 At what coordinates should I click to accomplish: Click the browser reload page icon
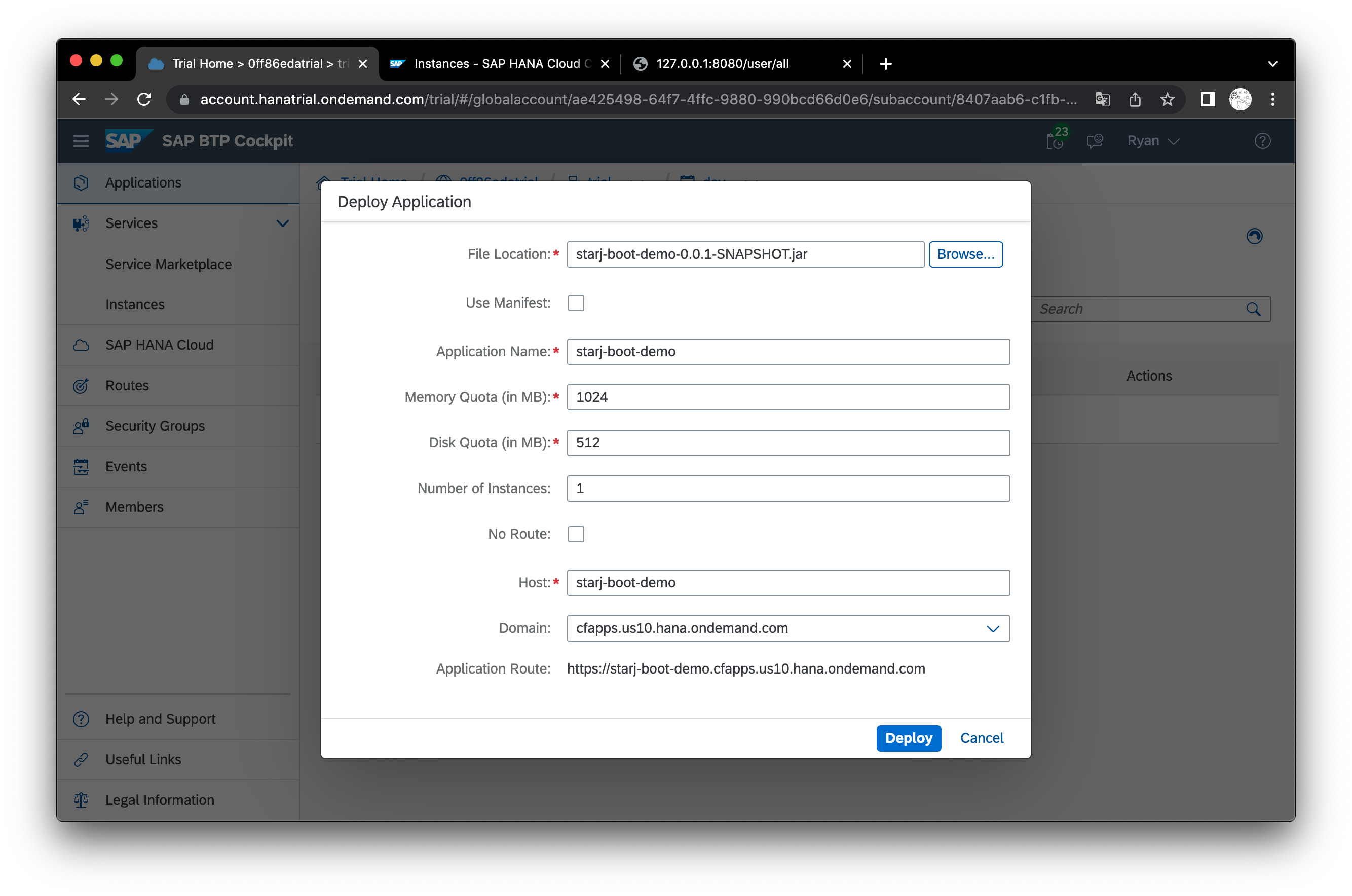(x=144, y=99)
